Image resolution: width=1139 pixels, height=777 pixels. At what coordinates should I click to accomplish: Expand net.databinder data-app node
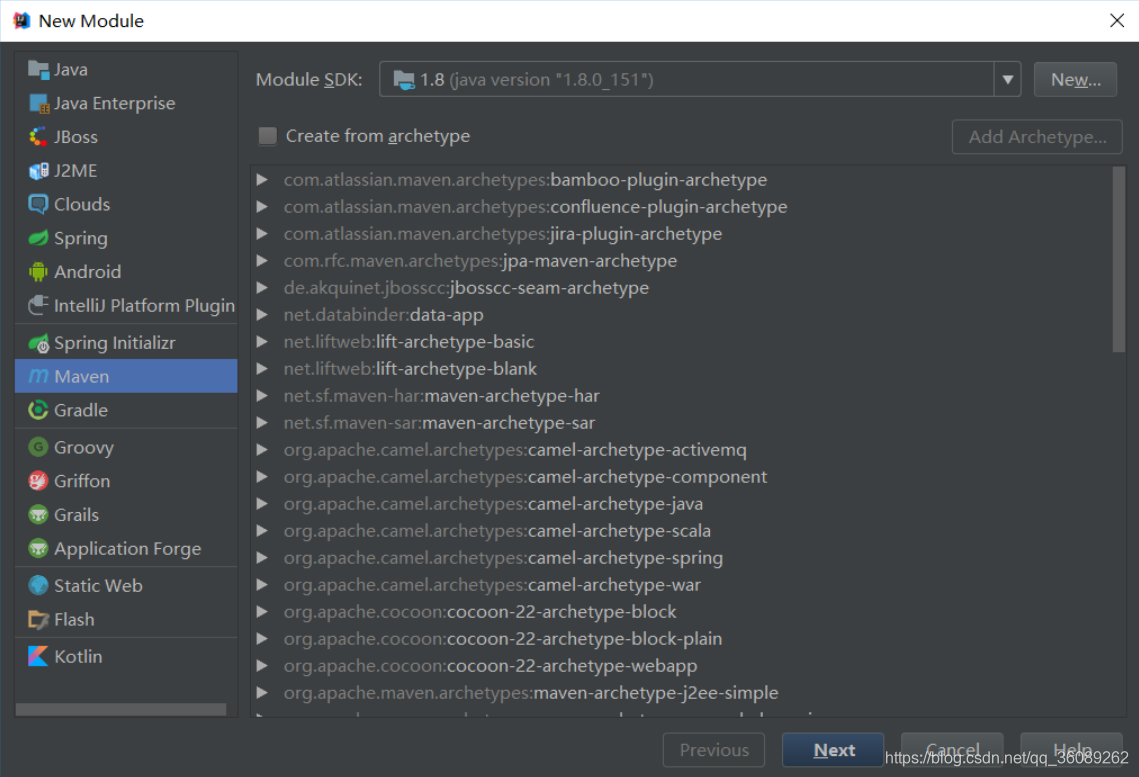click(262, 314)
